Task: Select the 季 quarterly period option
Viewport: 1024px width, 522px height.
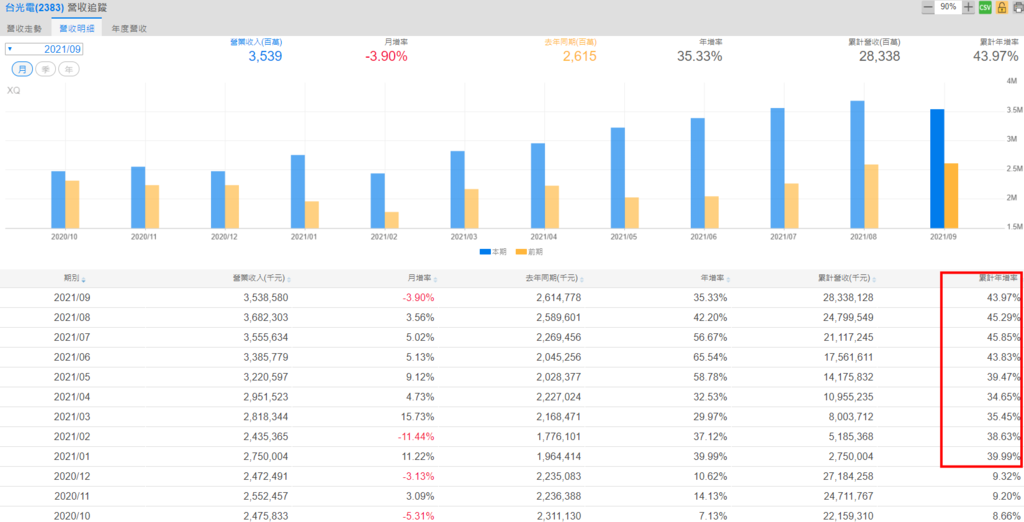Action: 46,69
